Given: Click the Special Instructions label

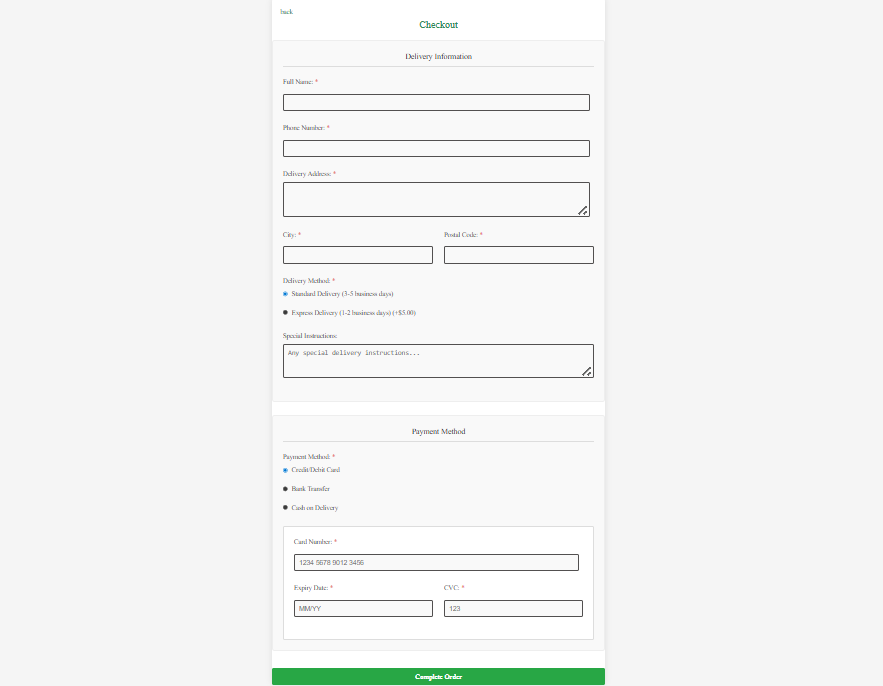Looking at the screenshot, I should point(310,336).
